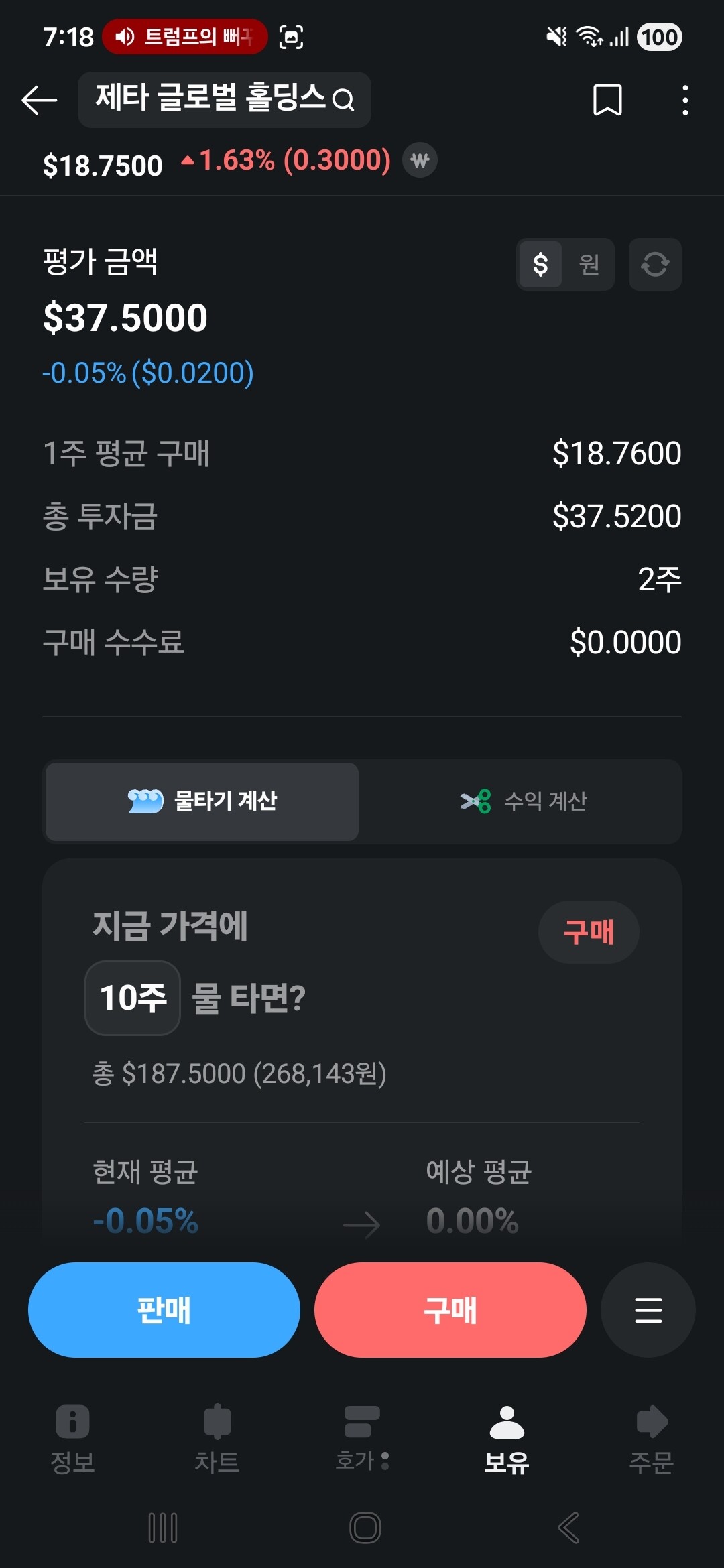Tap the stock name search box
Image resolution: width=724 pixels, height=1568 pixels.
[x=224, y=100]
